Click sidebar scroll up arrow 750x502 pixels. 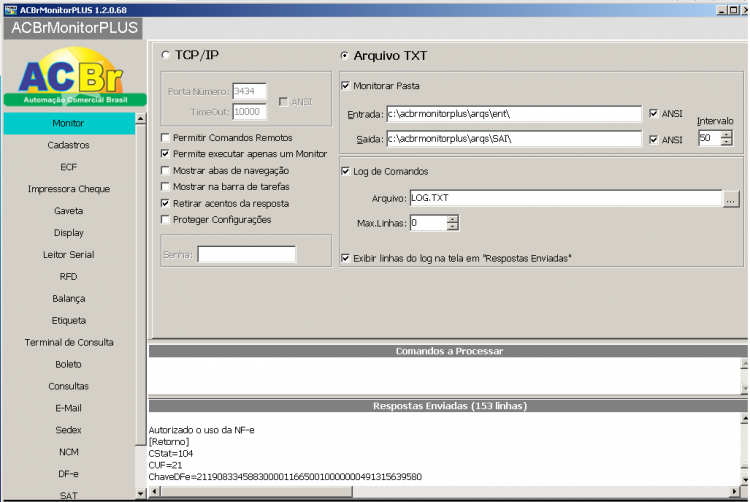141,119
